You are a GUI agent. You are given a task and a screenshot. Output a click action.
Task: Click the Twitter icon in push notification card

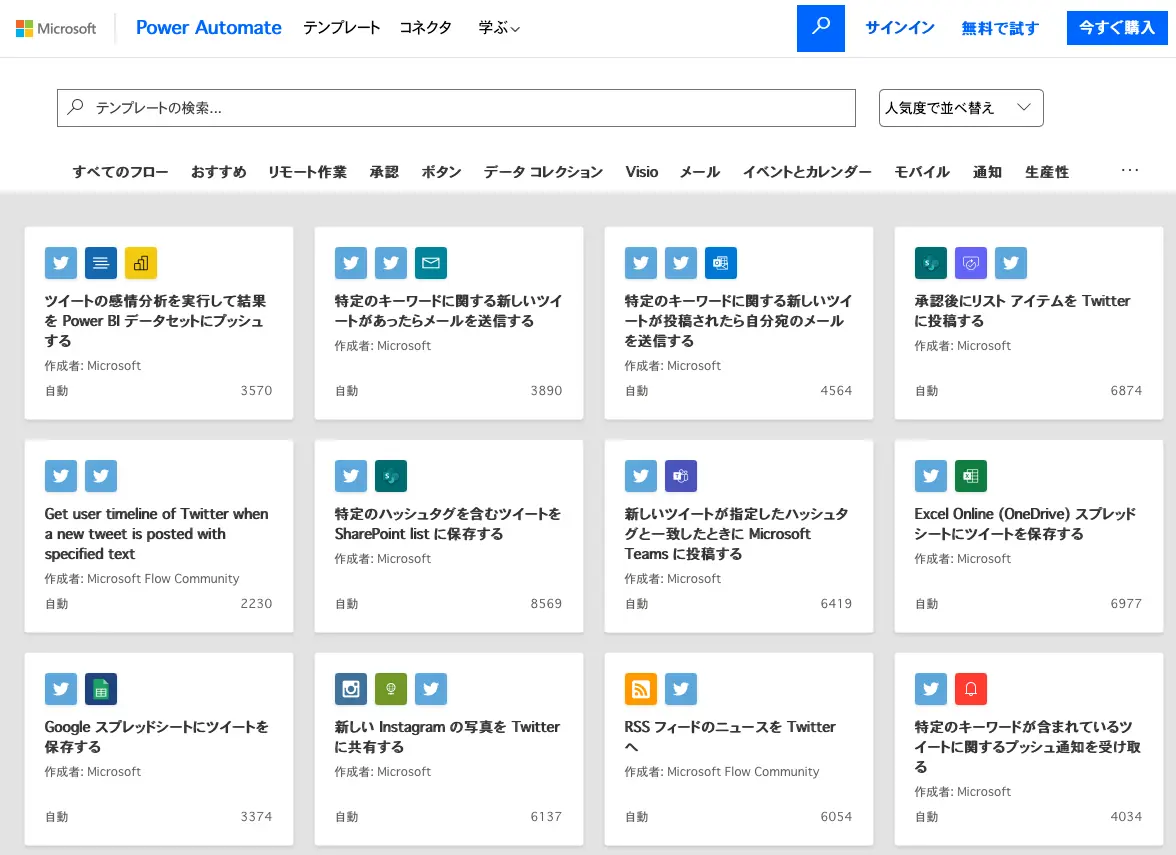(931, 689)
